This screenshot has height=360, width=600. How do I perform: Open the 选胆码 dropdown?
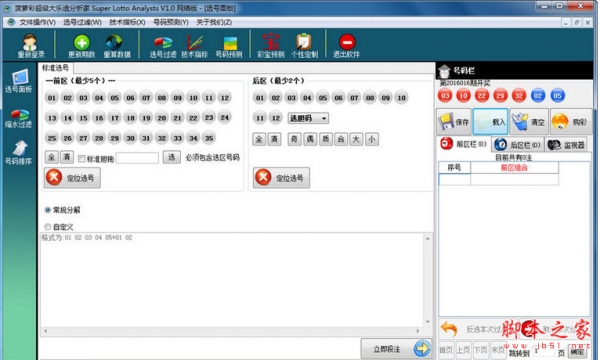coord(308,118)
